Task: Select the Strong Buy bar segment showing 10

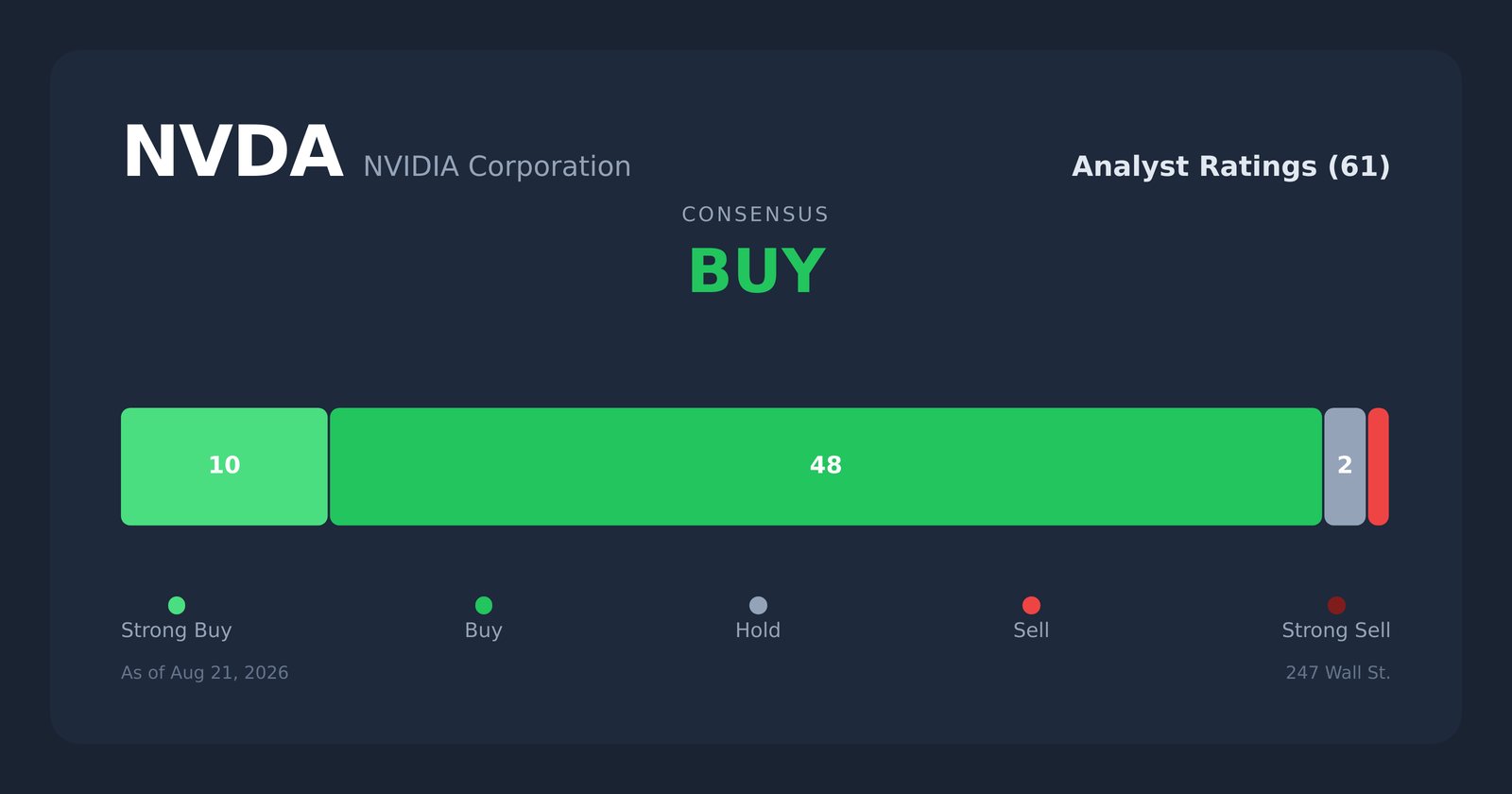Action: click(x=224, y=467)
